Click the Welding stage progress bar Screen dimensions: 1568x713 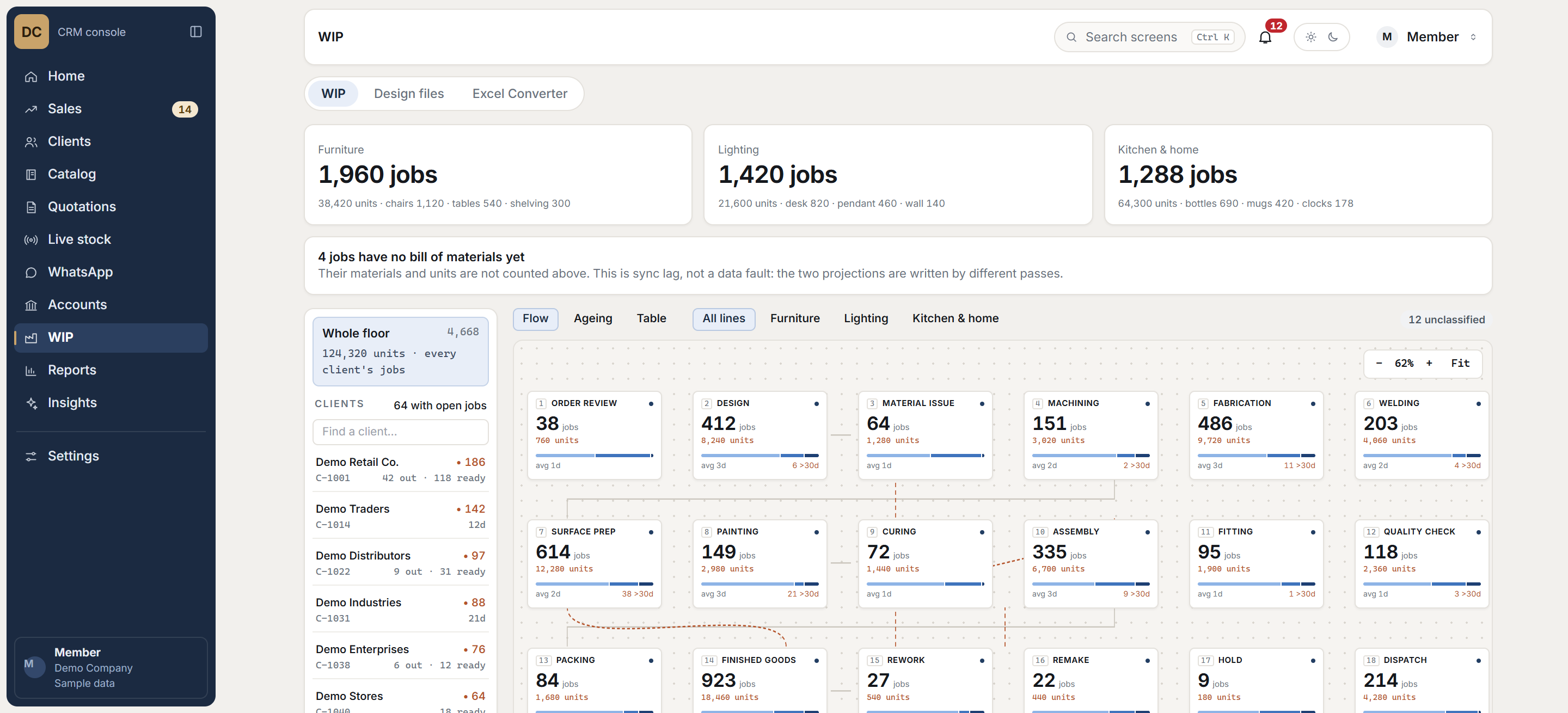tap(1422, 455)
